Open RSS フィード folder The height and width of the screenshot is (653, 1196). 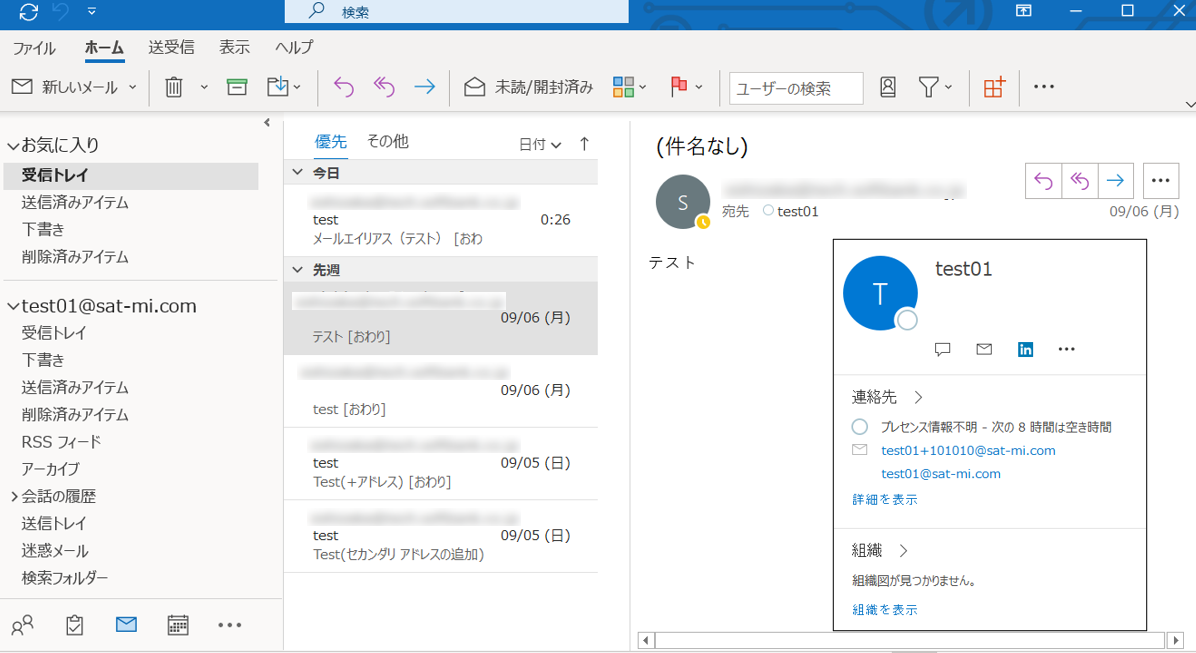[61, 442]
